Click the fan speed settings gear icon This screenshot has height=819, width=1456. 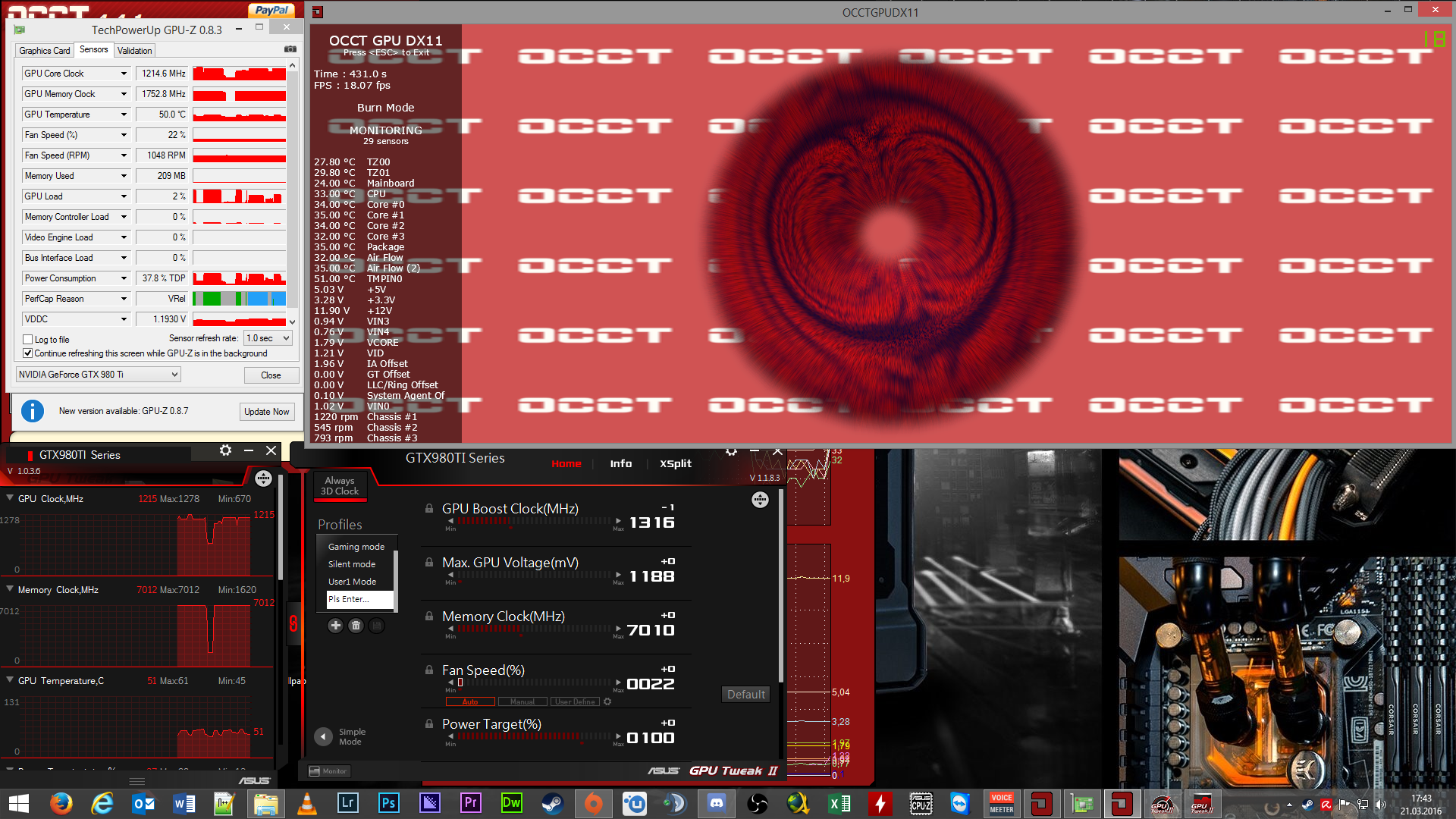click(607, 701)
